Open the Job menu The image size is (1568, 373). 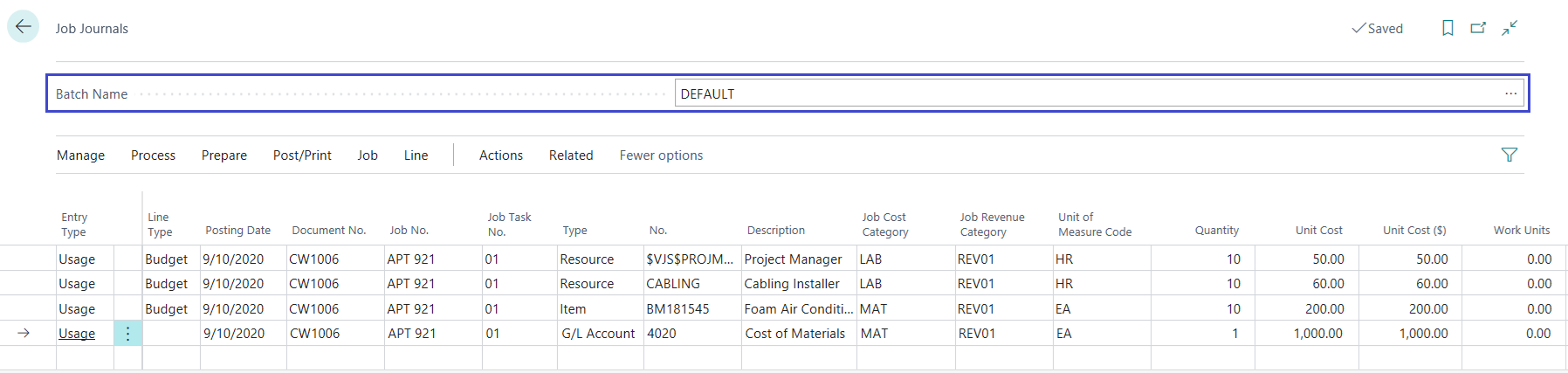(368, 155)
